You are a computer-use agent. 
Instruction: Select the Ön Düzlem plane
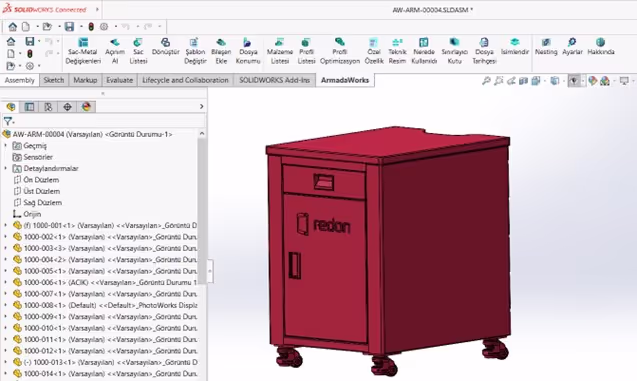[x=37, y=180]
